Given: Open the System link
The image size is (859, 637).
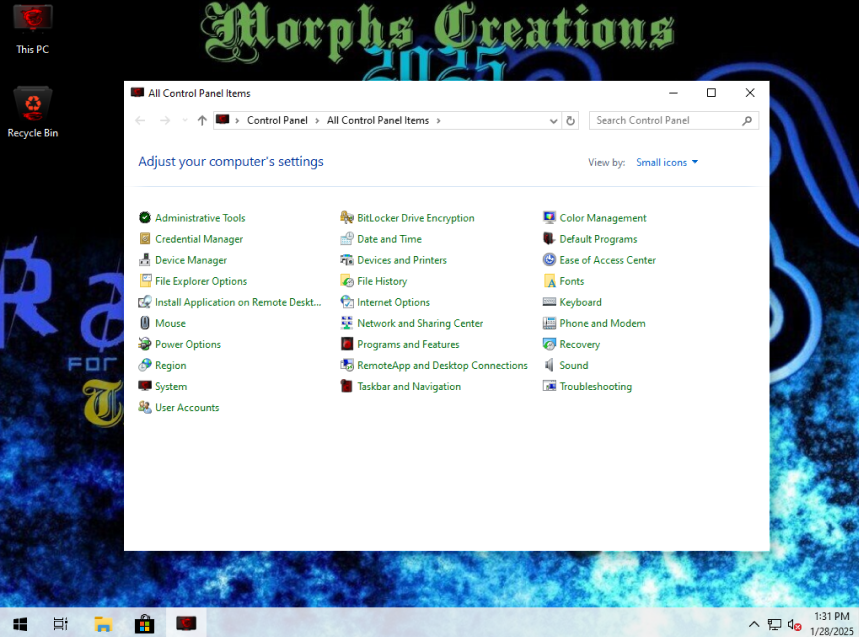Looking at the screenshot, I should pyautogui.click(x=171, y=386).
